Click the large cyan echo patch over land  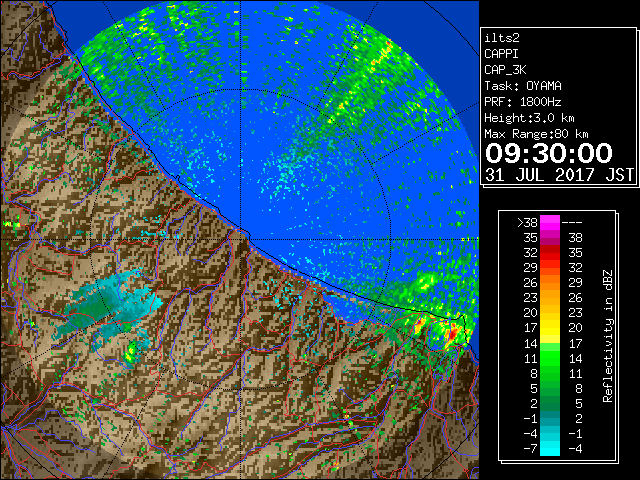pyautogui.click(x=109, y=304)
